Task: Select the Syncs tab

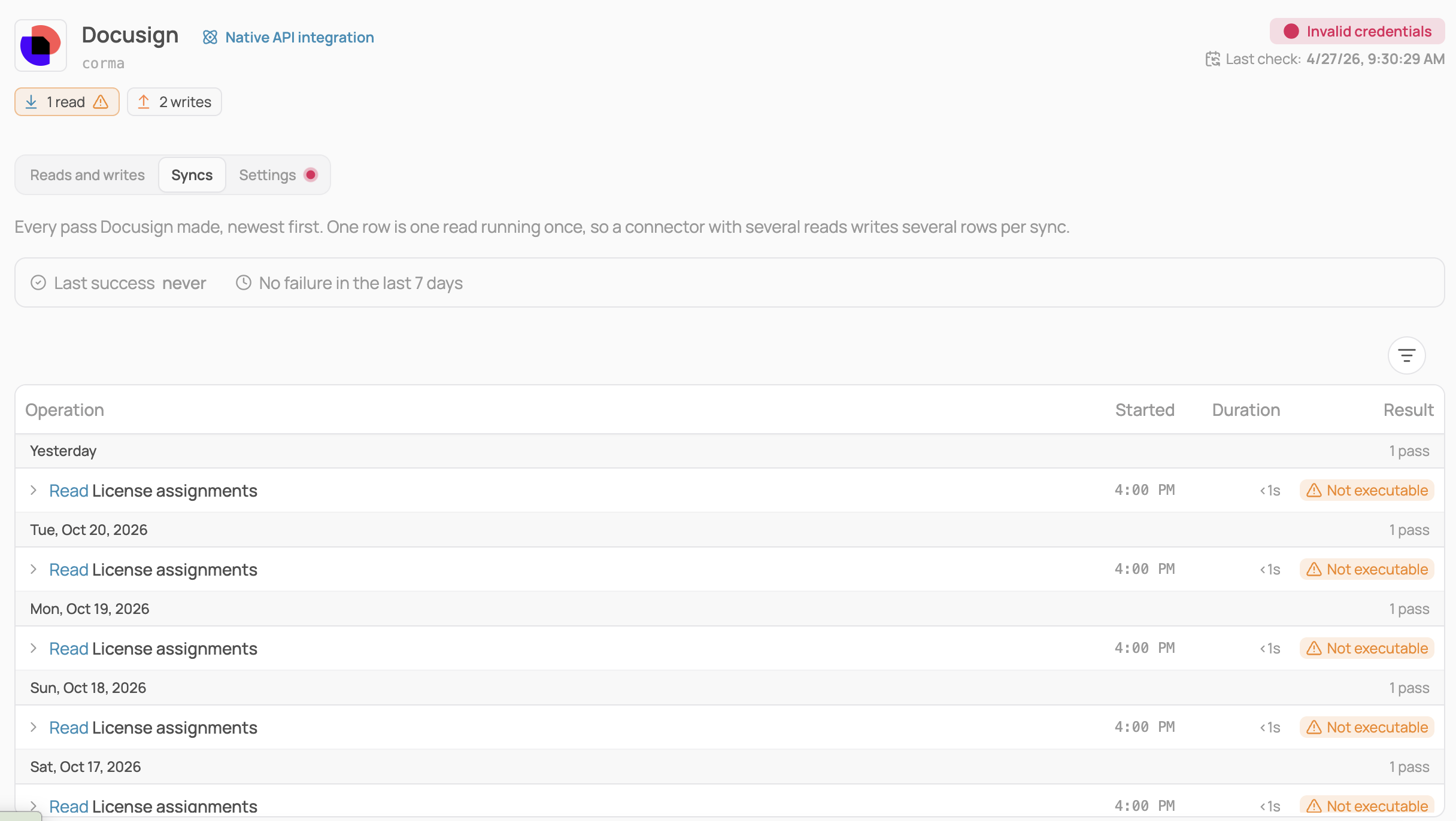Action: click(x=192, y=175)
